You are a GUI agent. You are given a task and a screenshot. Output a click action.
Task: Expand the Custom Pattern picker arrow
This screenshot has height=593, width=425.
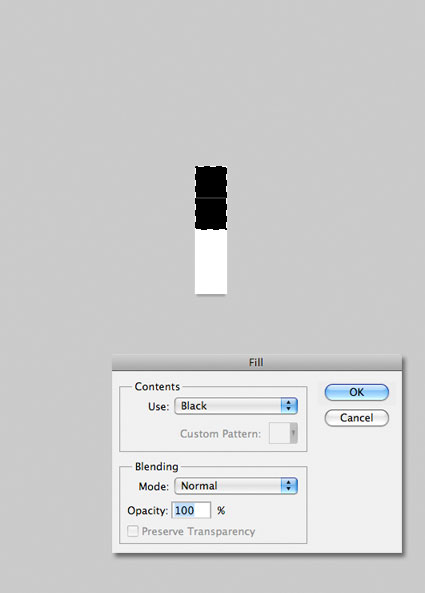(293, 433)
